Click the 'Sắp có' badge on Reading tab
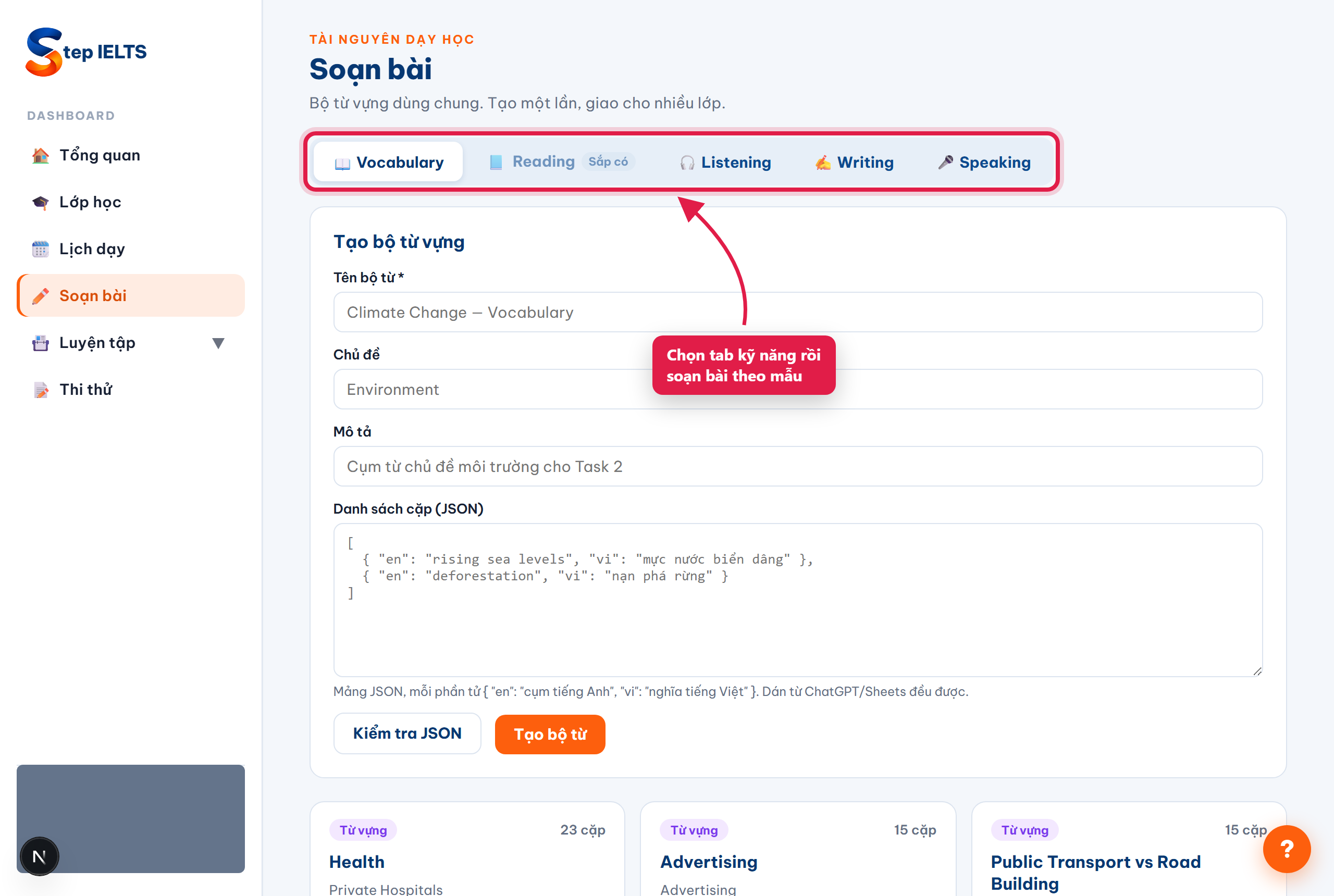This screenshot has height=896, width=1334. point(608,161)
